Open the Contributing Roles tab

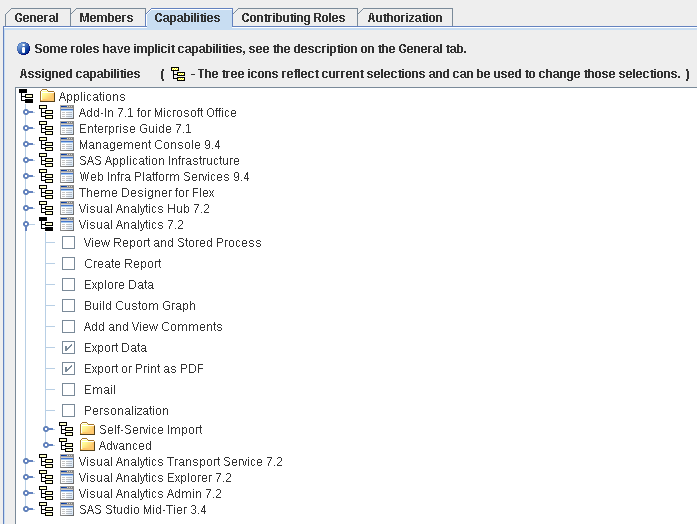click(x=293, y=18)
